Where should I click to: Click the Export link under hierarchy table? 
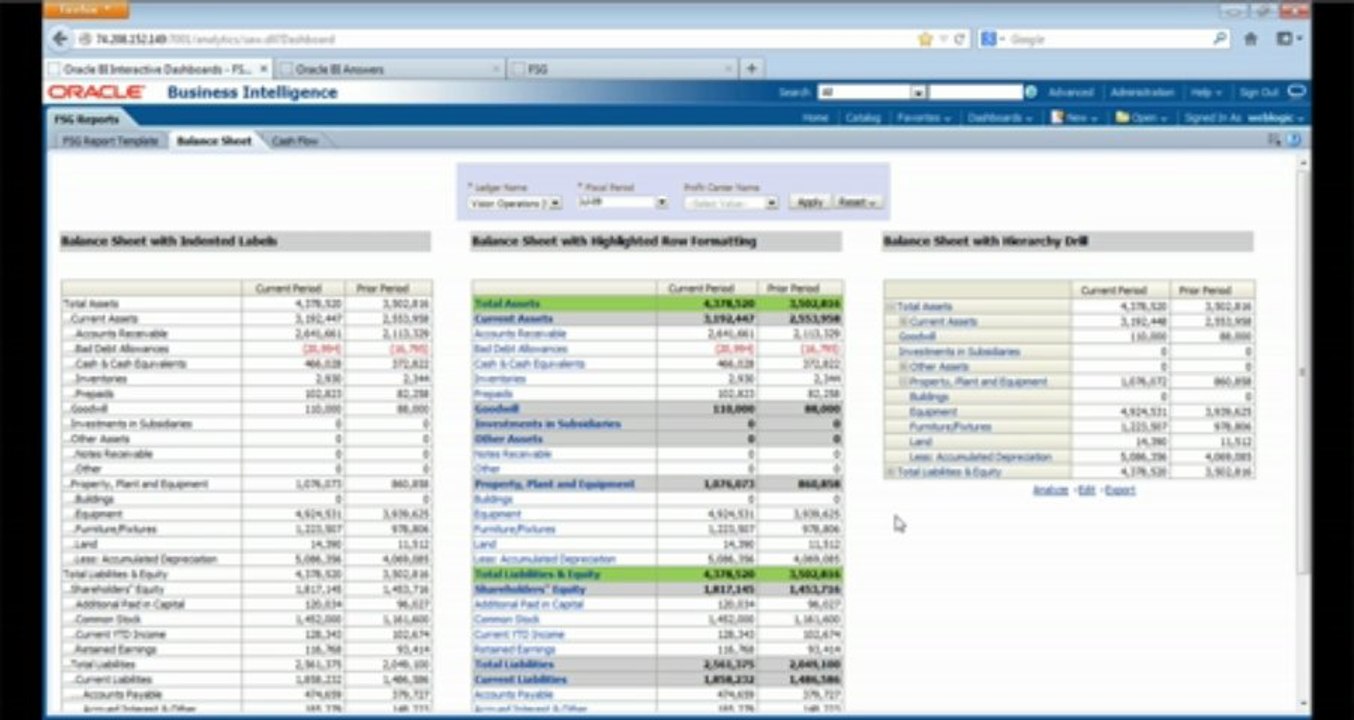coord(1120,490)
